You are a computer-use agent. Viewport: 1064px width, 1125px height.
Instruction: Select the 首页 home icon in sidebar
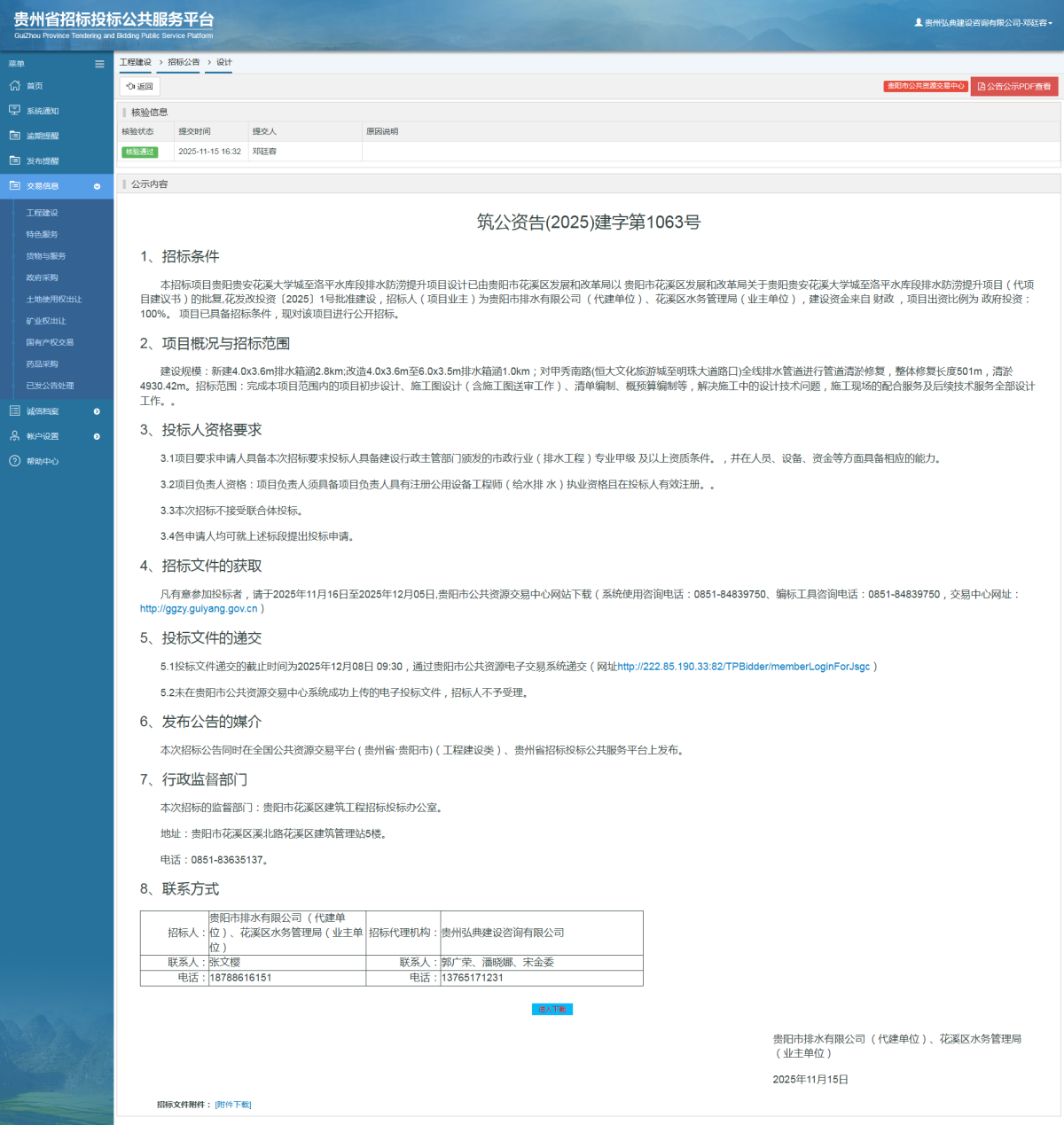14,85
